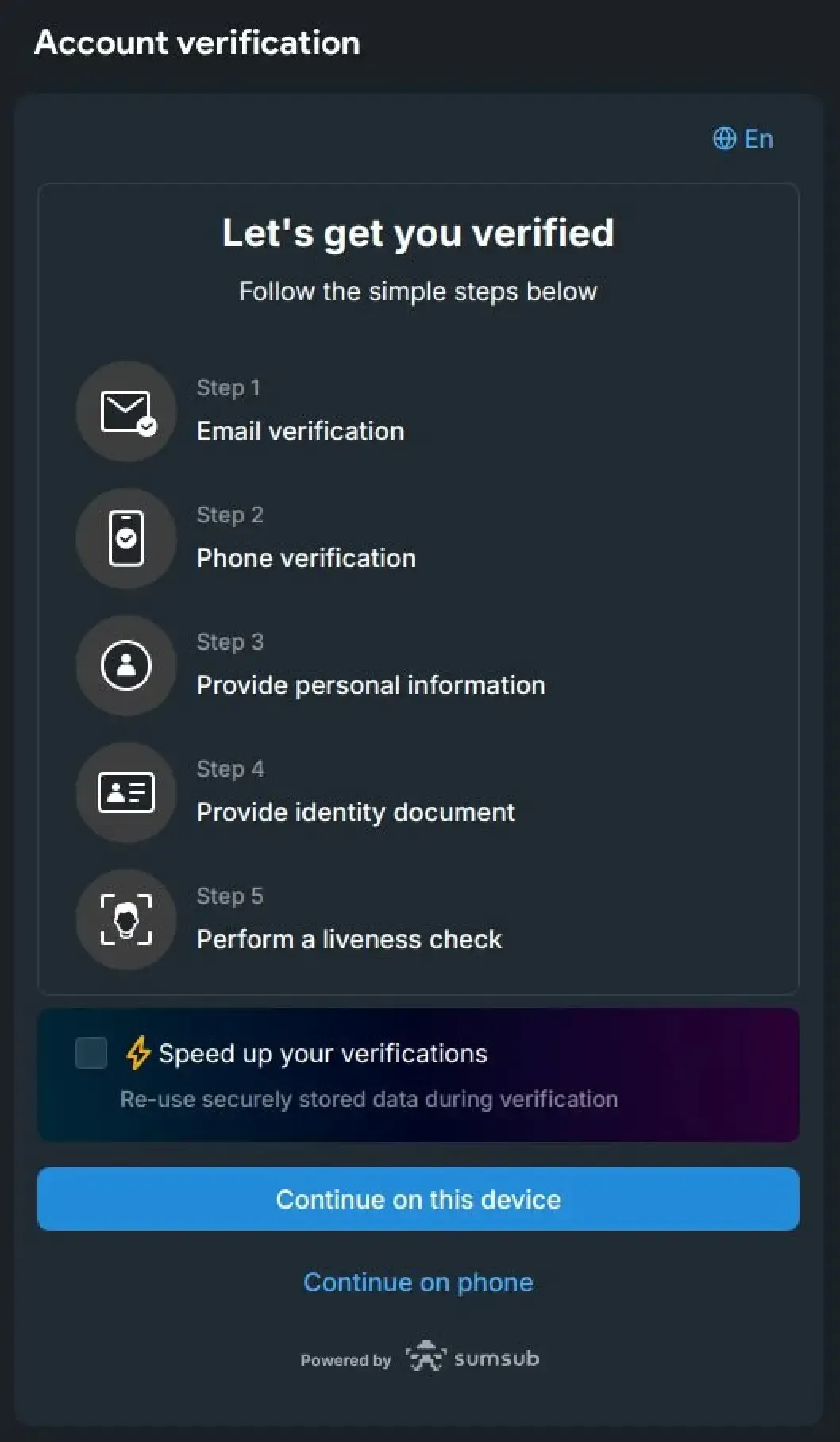Click 'Provide personal information' text
The height and width of the screenshot is (1442, 840).
click(371, 685)
